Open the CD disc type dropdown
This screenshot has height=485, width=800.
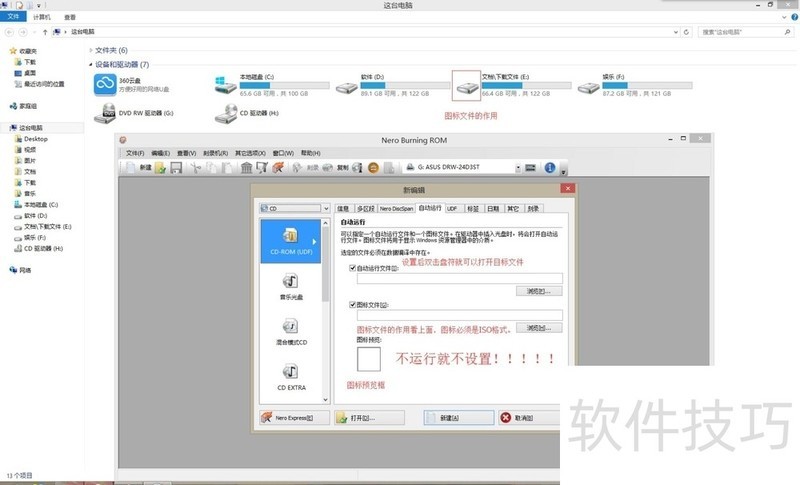point(326,208)
